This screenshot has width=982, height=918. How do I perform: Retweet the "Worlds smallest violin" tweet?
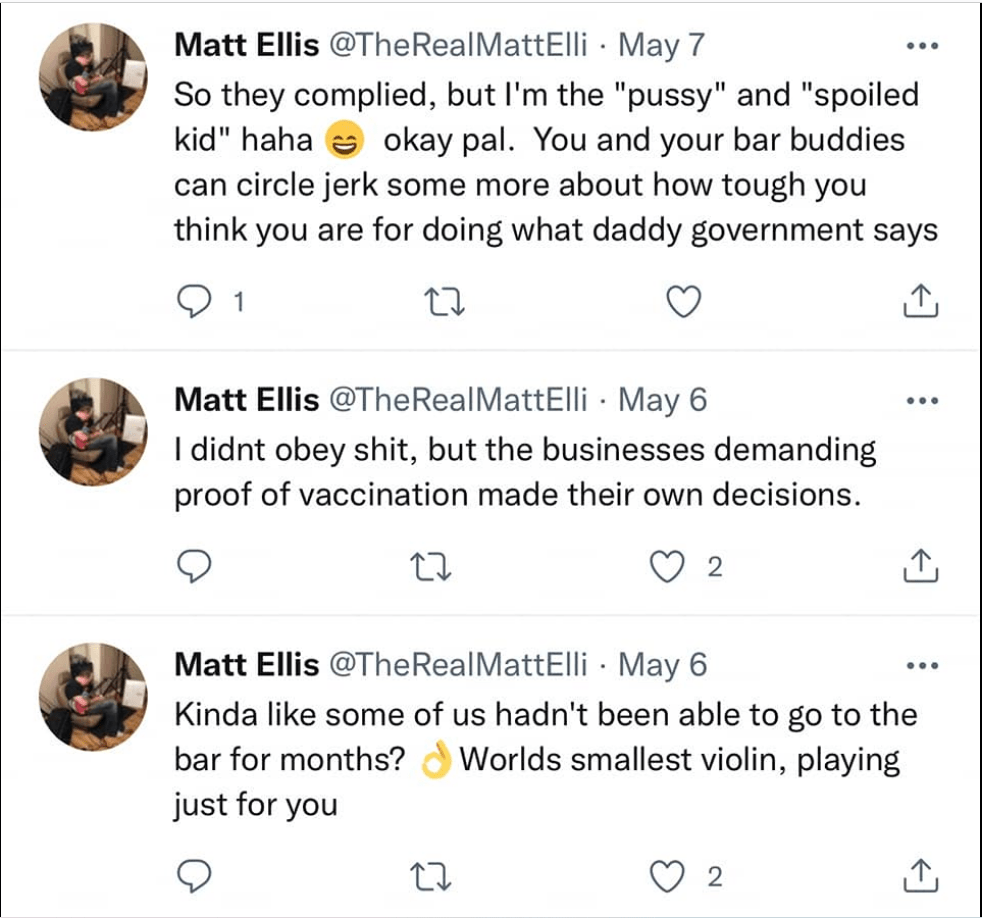(x=435, y=877)
